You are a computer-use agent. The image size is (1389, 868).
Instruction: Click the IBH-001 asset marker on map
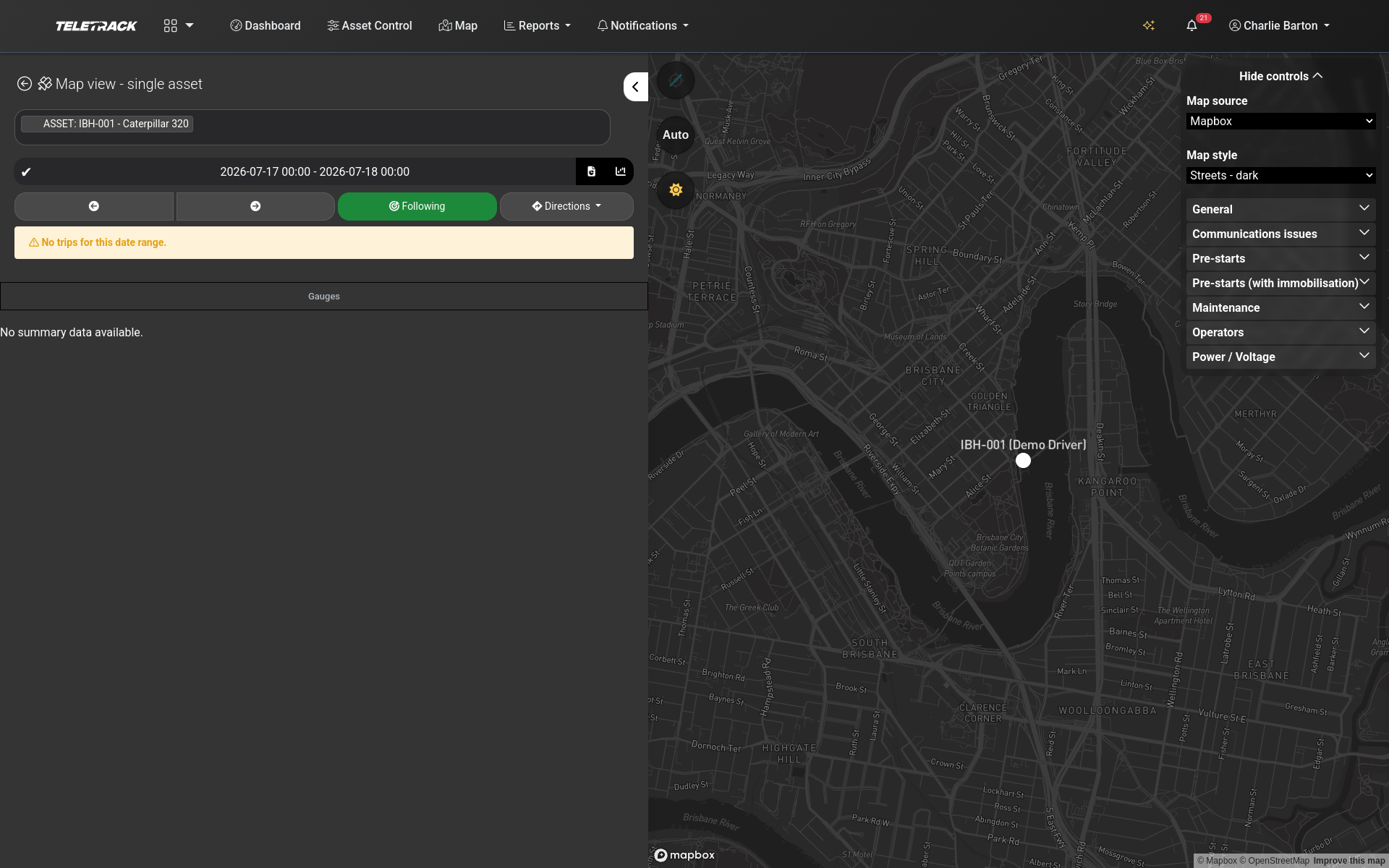(1023, 461)
